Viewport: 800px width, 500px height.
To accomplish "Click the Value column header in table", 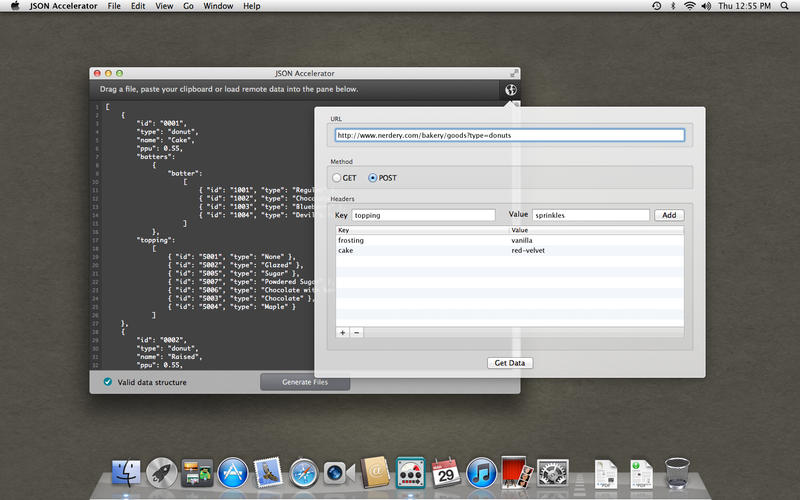I will point(596,230).
